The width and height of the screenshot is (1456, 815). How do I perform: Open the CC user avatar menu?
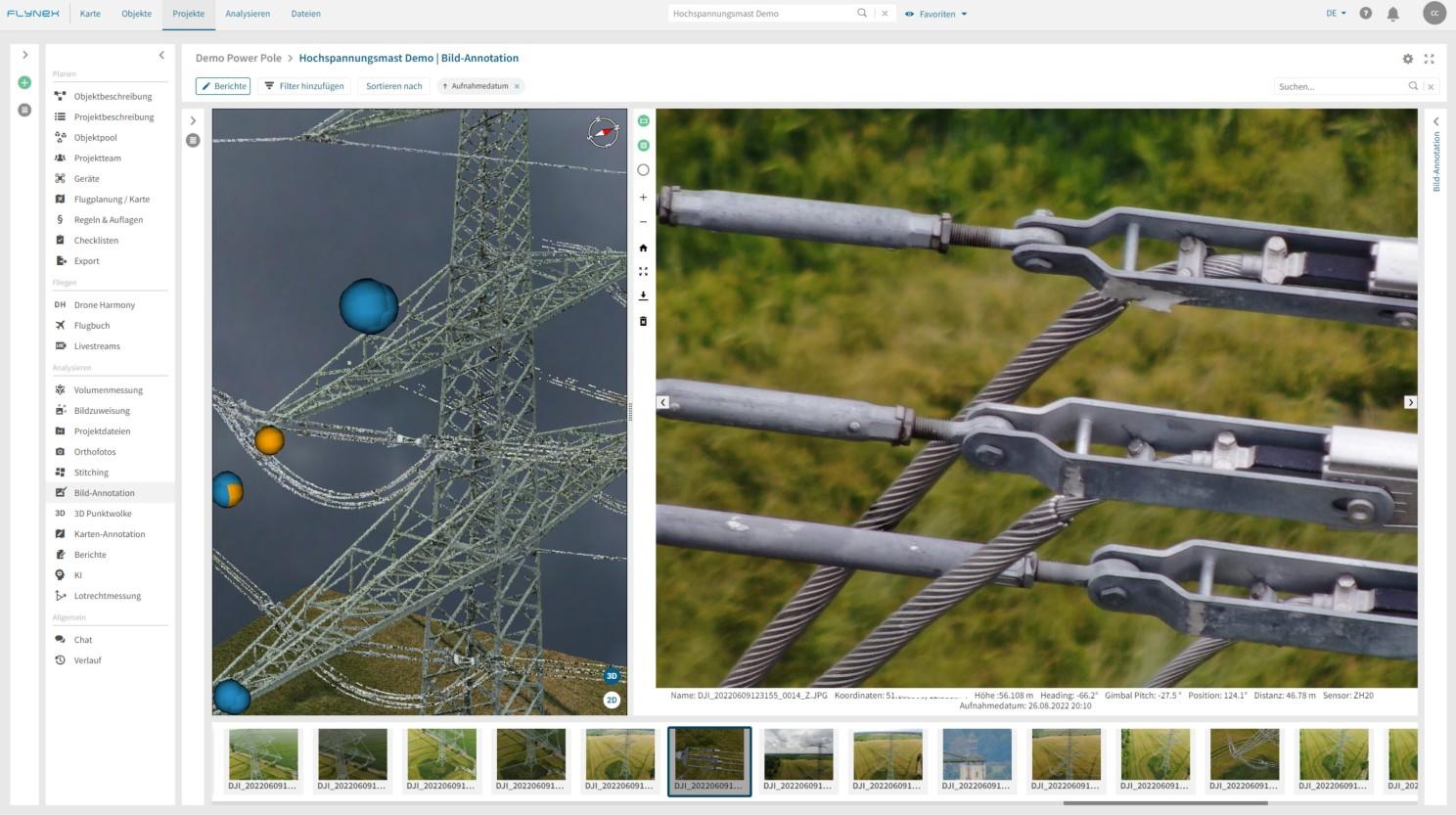(x=1434, y=14)
